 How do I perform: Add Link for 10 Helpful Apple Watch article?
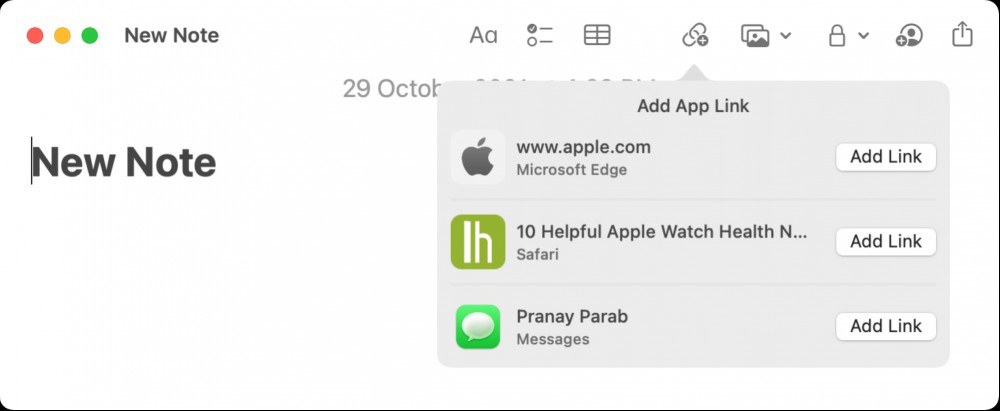point(886,242)
